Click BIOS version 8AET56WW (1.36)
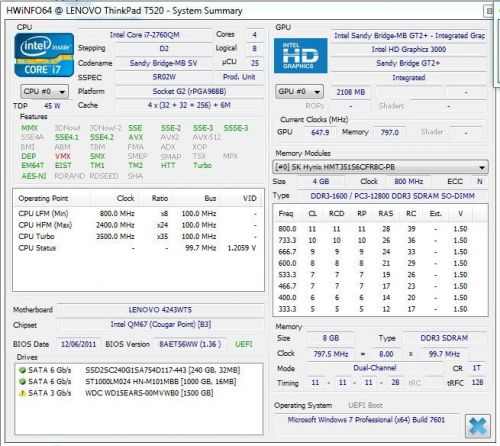 point(190,344)
